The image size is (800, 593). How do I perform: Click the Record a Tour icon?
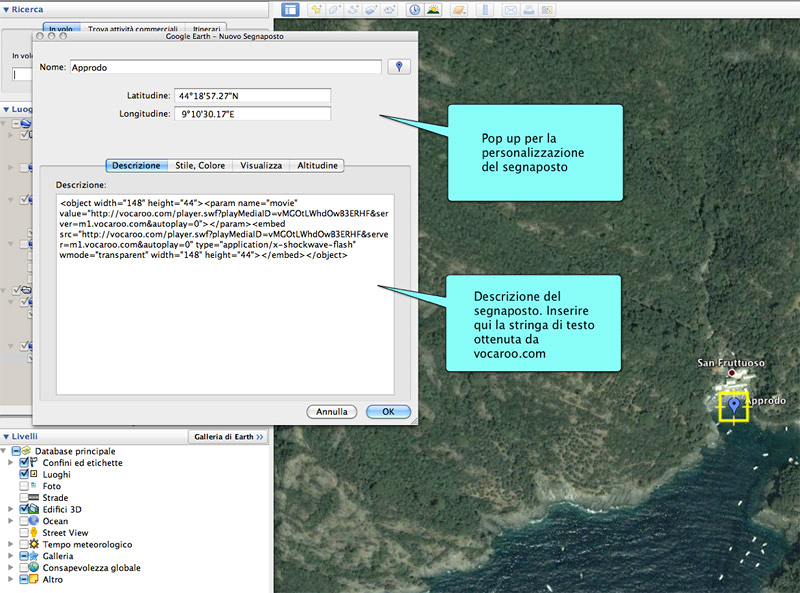click(x=390, y=10)
